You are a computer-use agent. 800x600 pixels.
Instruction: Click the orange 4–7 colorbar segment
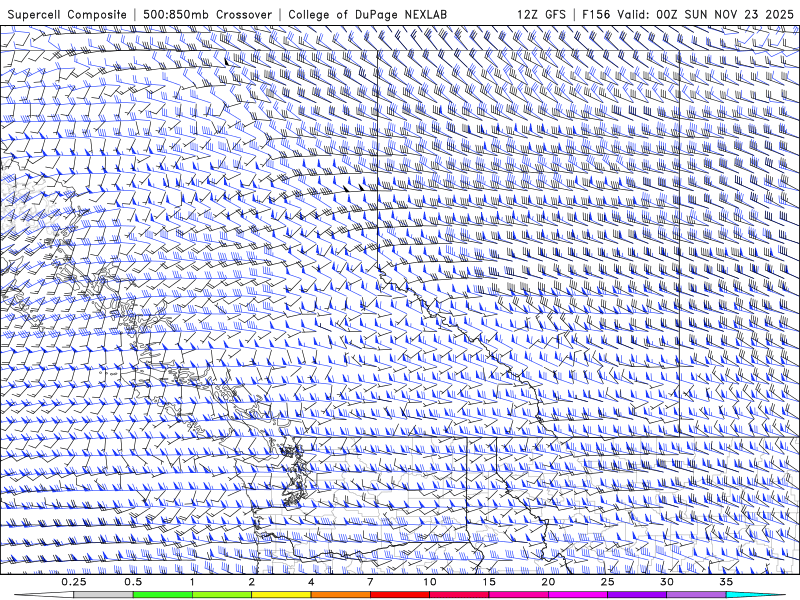tap(340, 595)
